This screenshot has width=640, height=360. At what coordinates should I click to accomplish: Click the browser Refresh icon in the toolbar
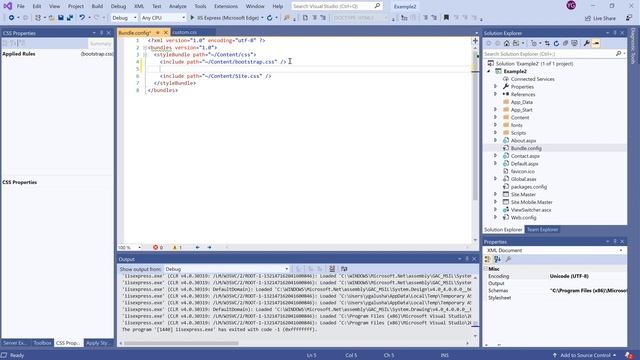[269, 18]
